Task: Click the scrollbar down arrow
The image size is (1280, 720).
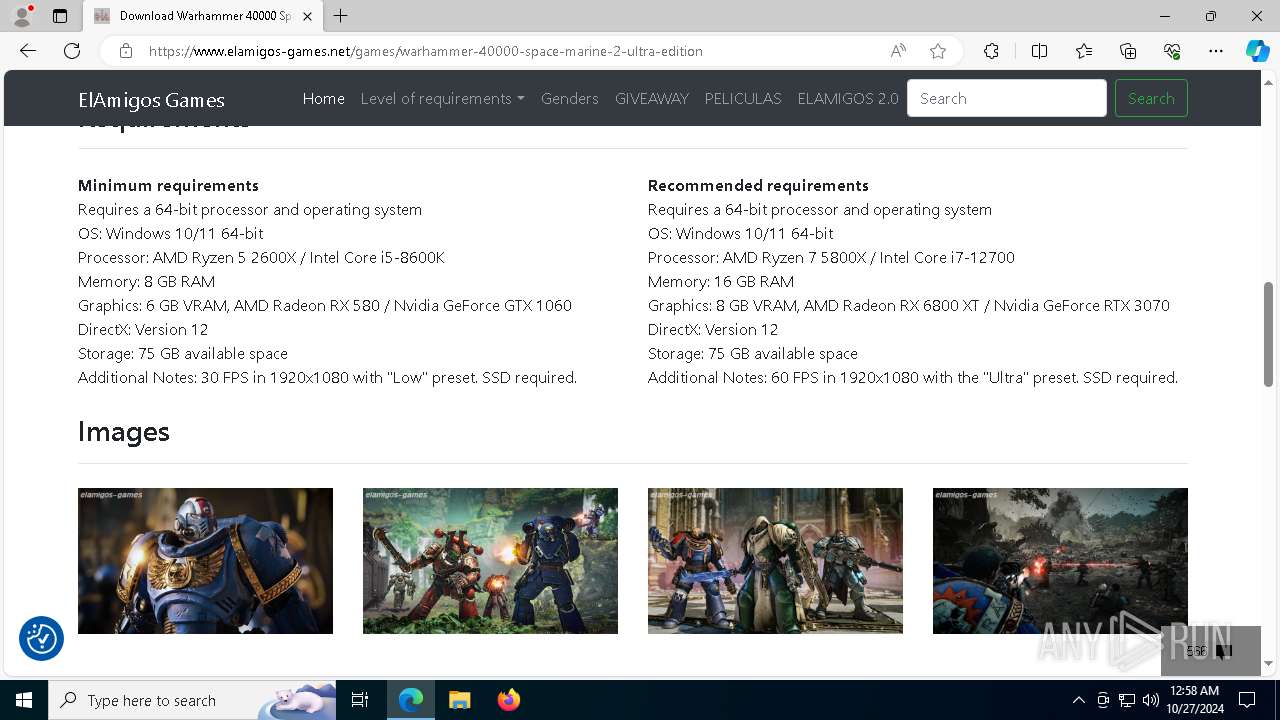Action: (x=1268, y=663)
